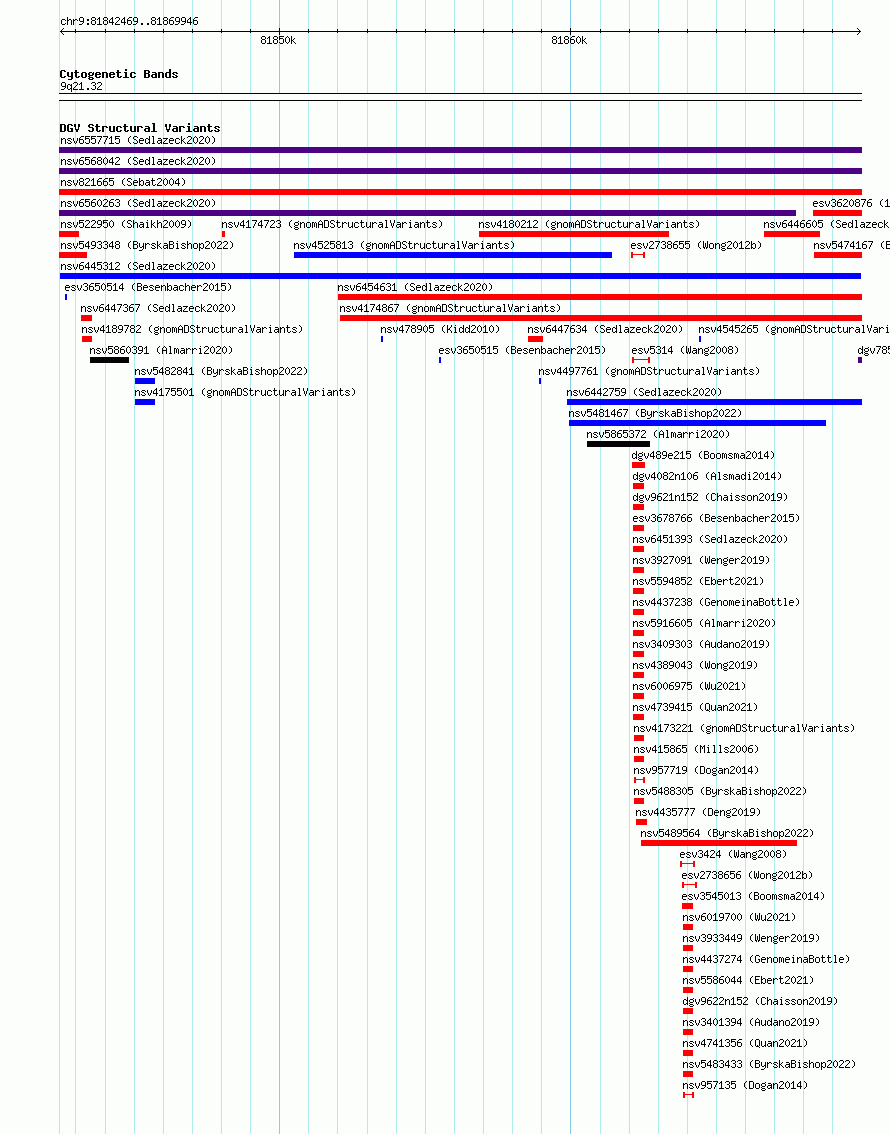Click esv3678766 (Besenbacher2015) label
This screenshot has width=890, height=1134.
click(x=716, y=518)
